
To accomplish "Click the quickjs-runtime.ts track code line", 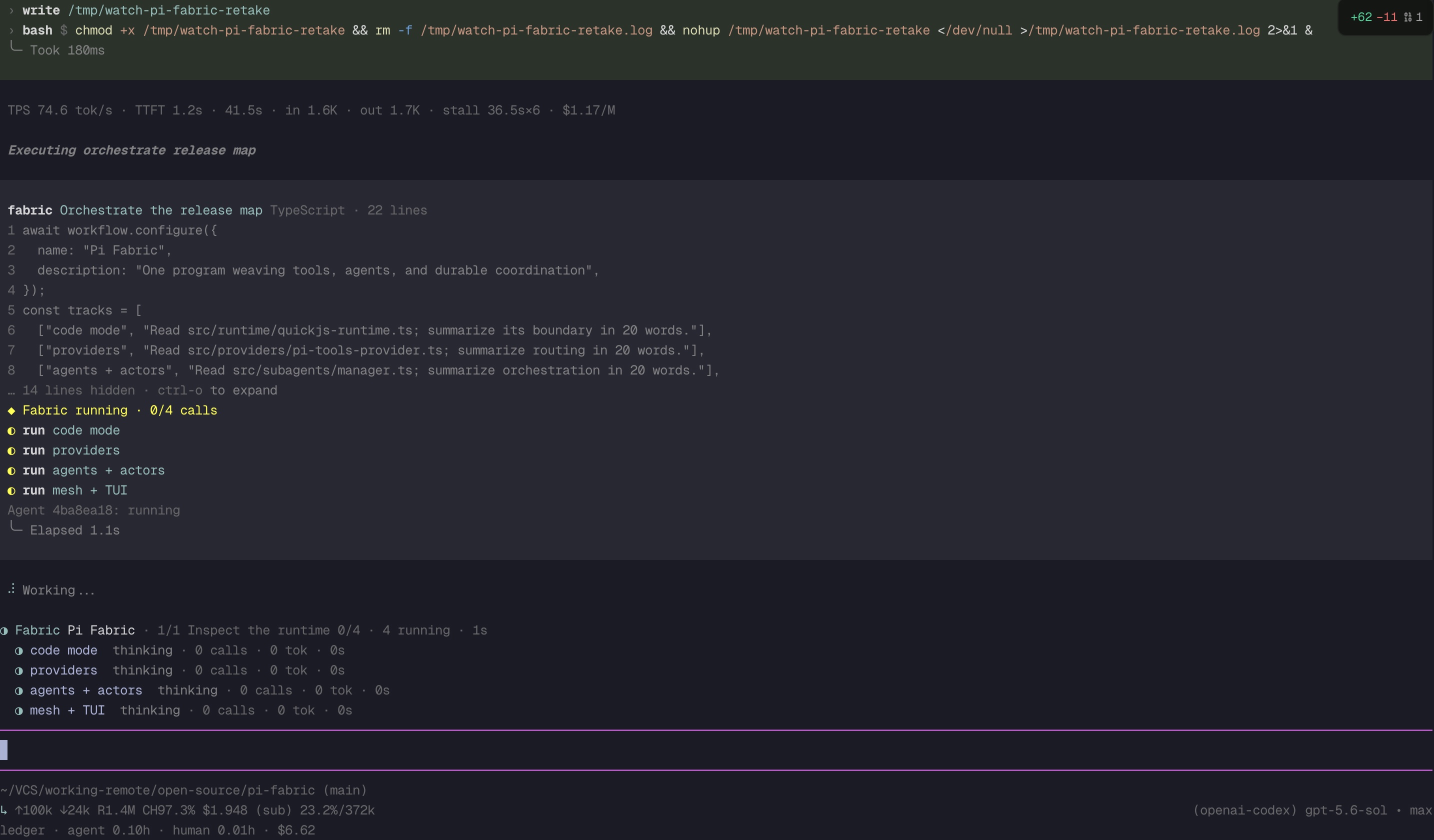I will click(x=374, y=330).
